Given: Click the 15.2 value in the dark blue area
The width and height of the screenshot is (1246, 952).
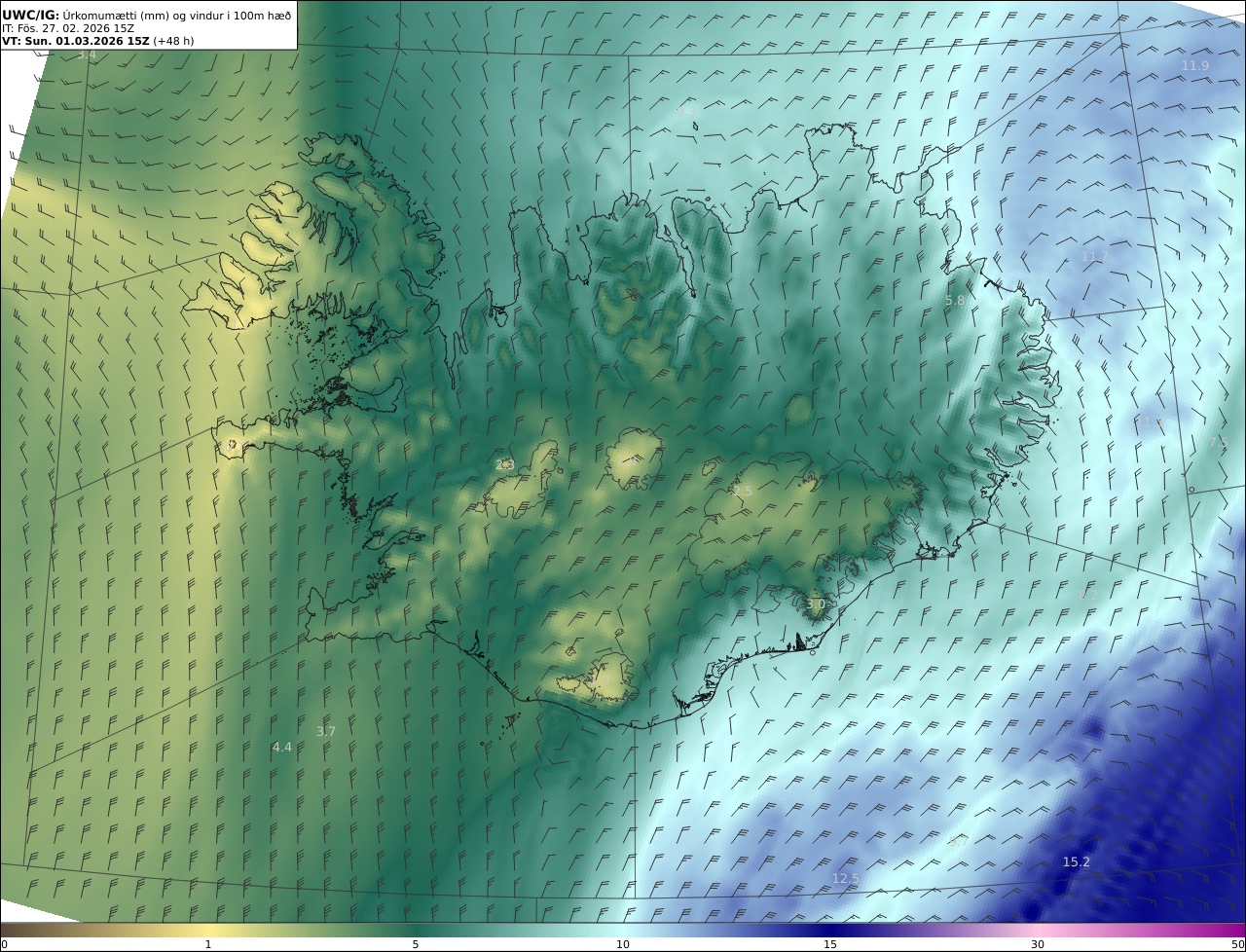Looking at the screenshot, I should pyautogui.click(x=1076, y=861).
